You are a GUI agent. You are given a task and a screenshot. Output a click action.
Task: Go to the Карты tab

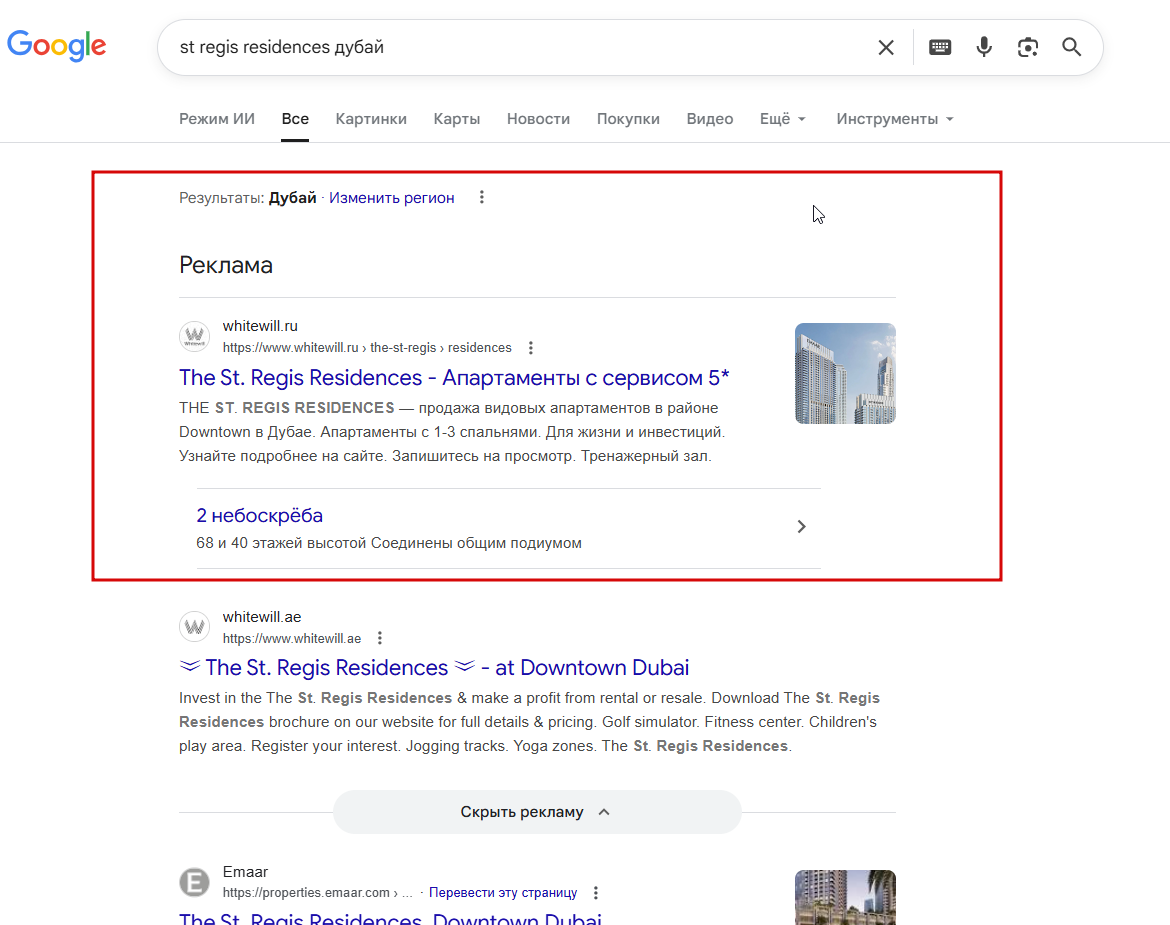point(457,119)
